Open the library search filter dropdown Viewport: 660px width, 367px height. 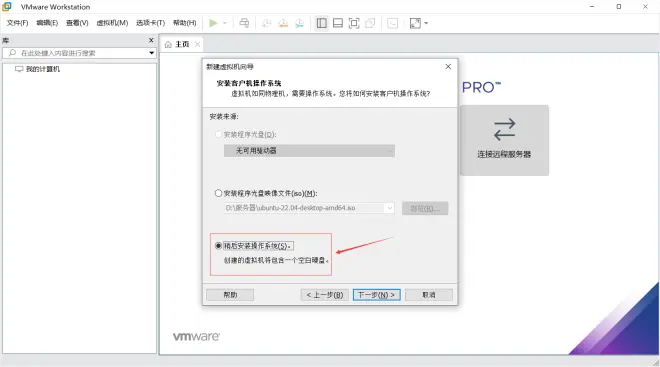[151, 53]
